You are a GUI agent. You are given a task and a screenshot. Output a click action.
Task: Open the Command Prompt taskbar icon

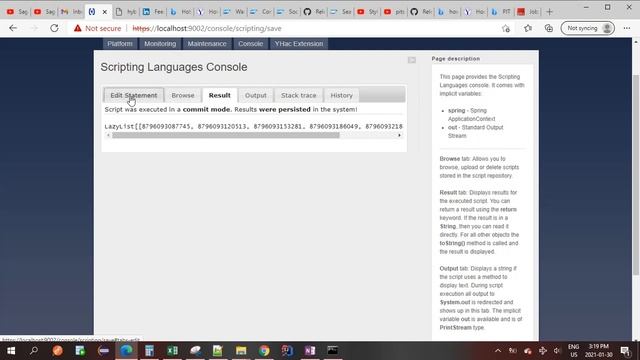click(333, 350)
